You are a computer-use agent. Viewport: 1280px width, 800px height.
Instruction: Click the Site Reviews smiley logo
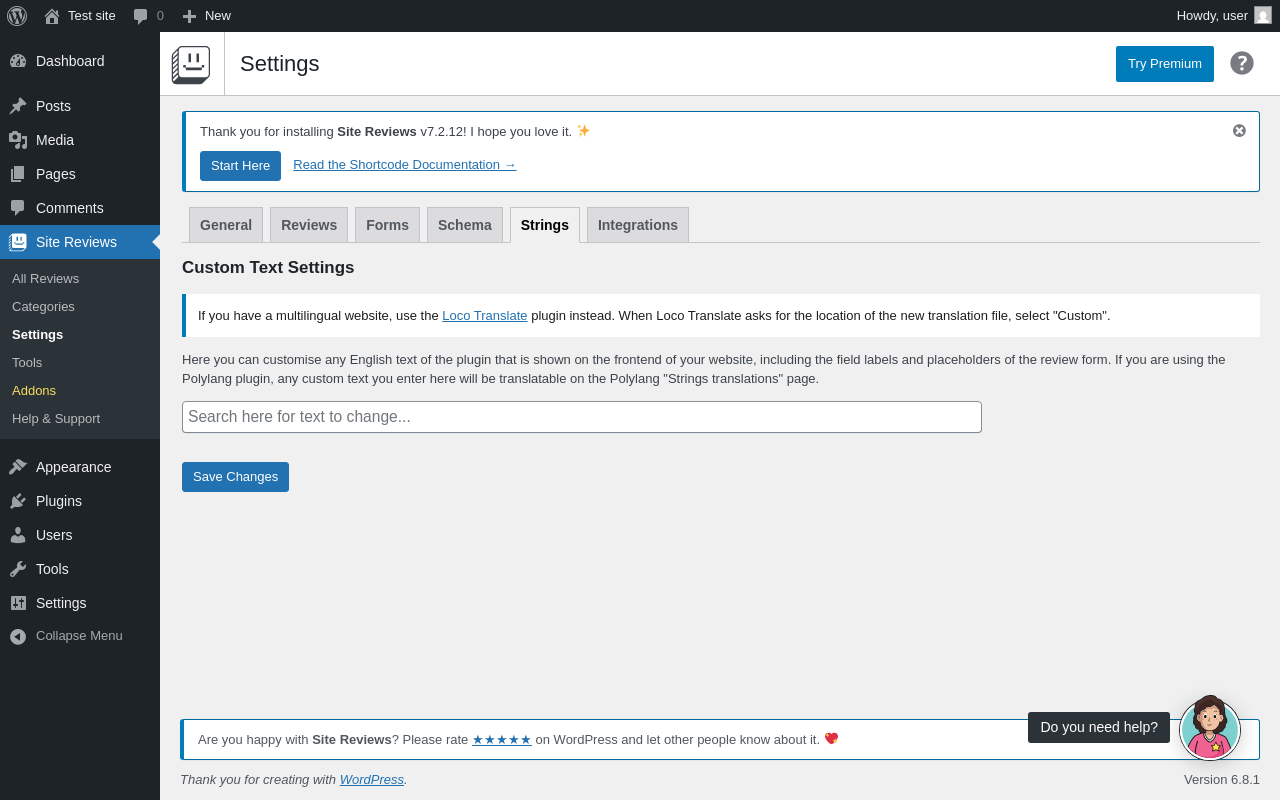click(191, 64)
